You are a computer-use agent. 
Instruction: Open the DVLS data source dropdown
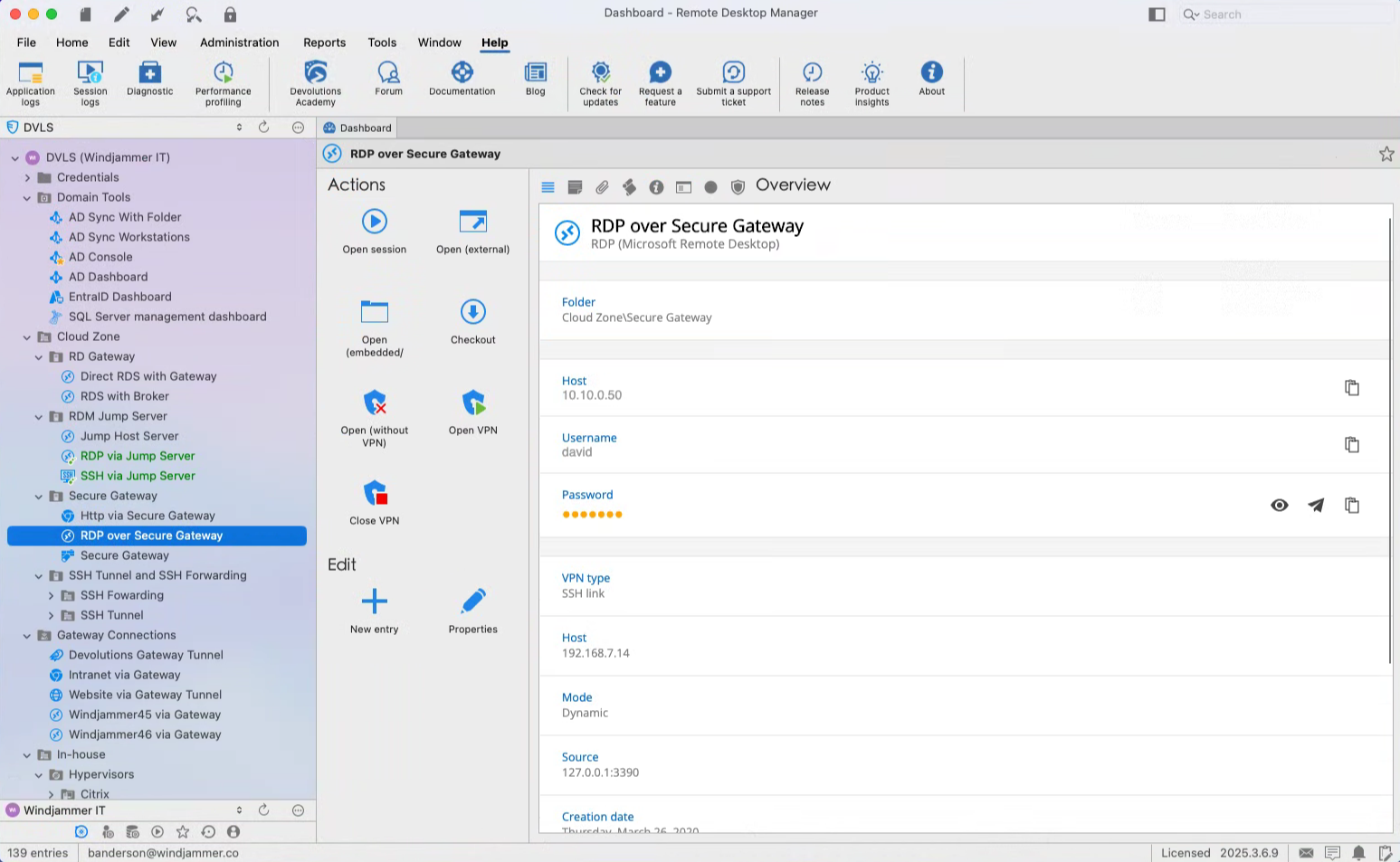[x=239, y=128]
